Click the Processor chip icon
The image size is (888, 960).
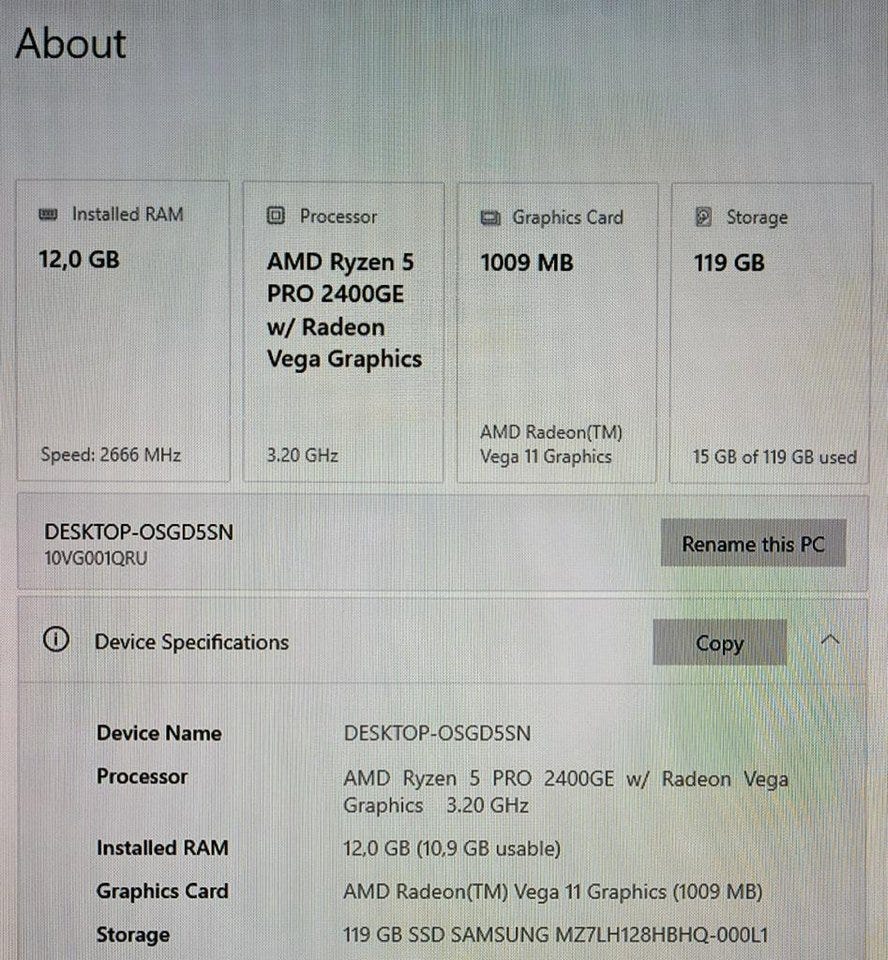click(x=276, y=216)
